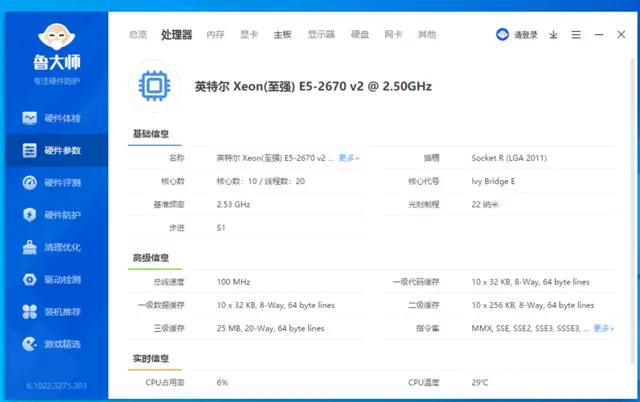
Task: Click the 鲁大师 mascot logo
Action: pos(57,37)
